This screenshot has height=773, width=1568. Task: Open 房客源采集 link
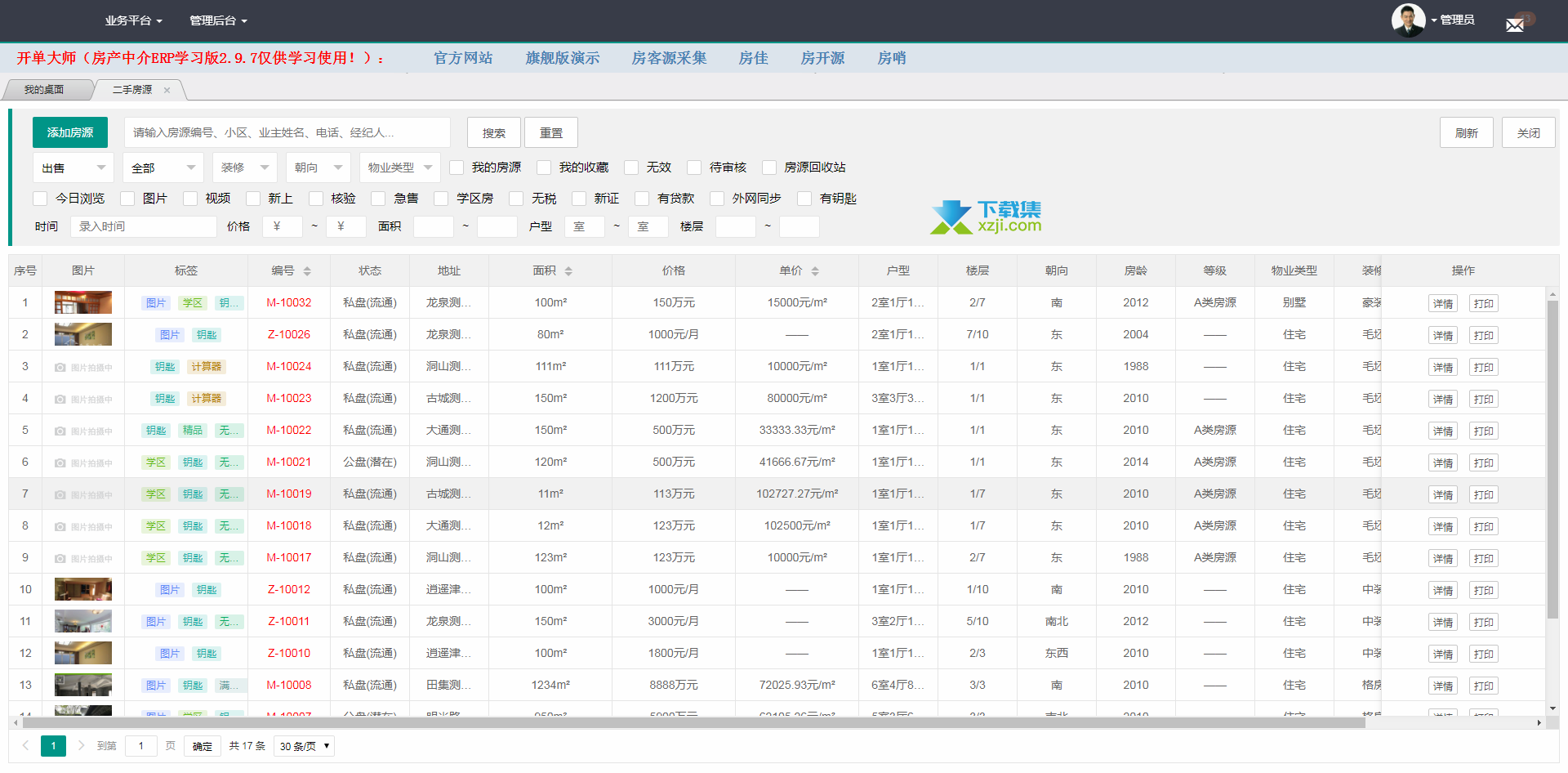669,58
